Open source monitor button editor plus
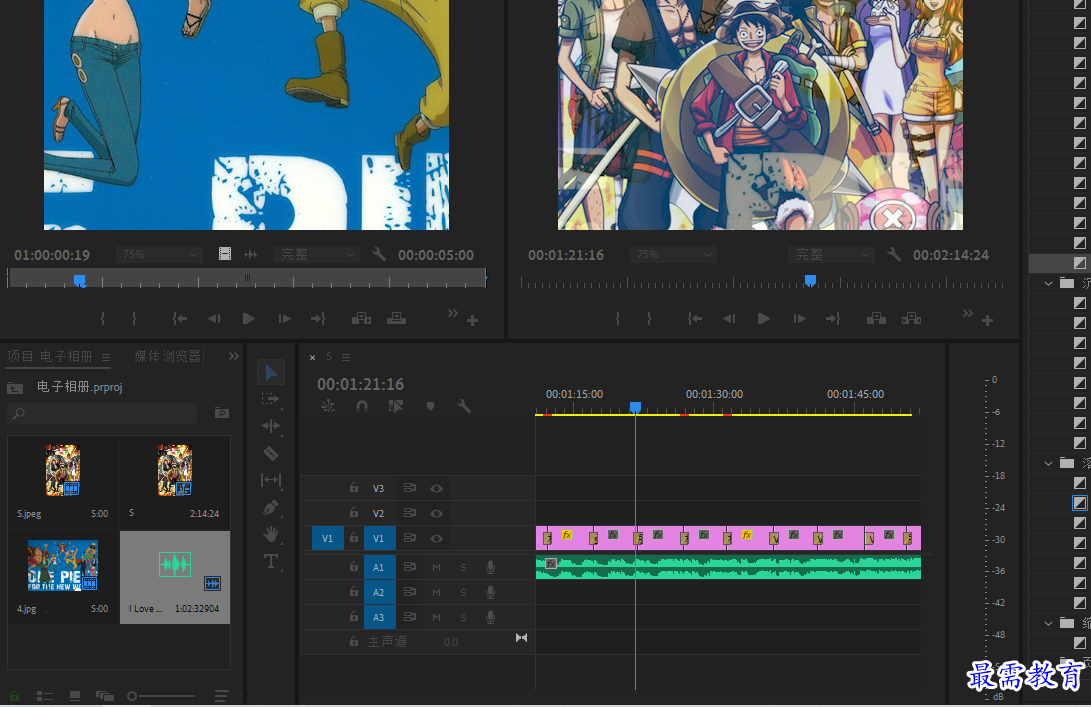 472,321
